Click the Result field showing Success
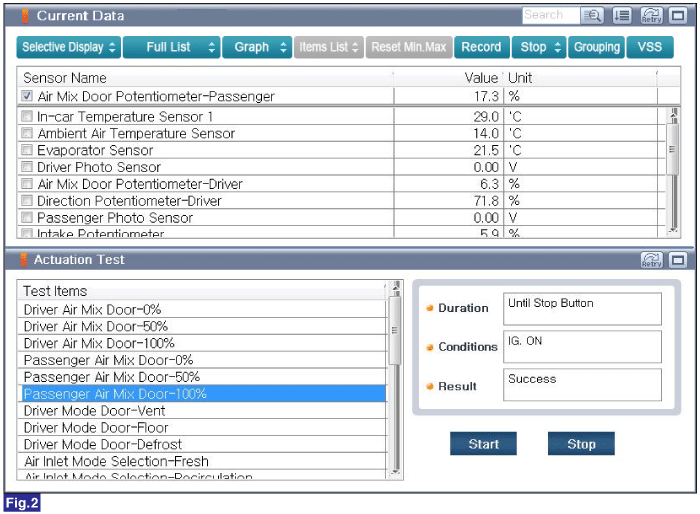The height and width of the screenshot is (514, 700). tap(582, 384)
